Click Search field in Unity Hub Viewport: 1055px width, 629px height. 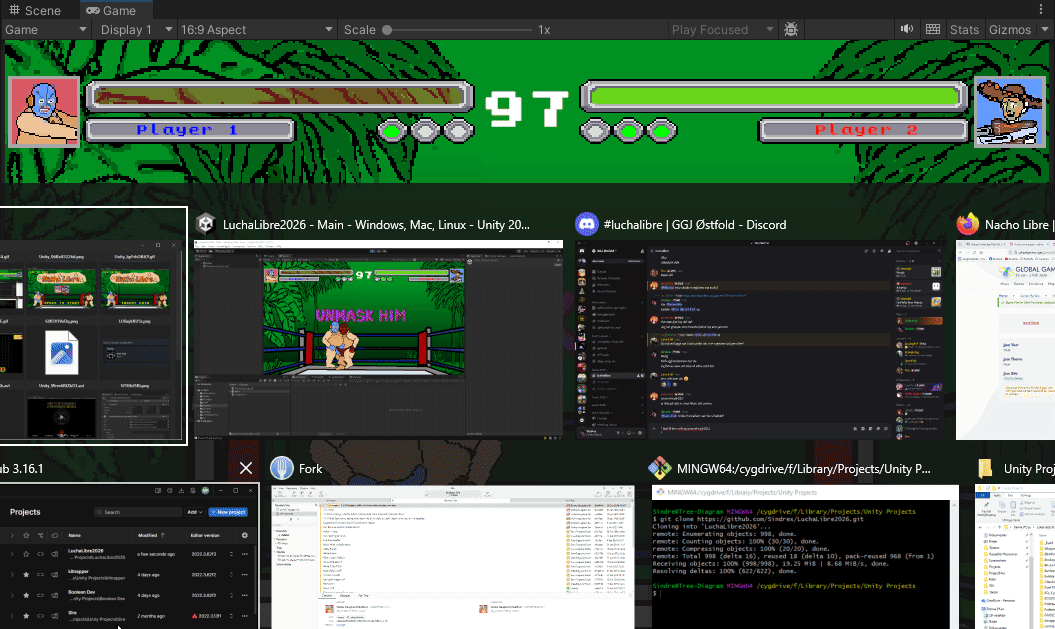(x=138, y=512)
